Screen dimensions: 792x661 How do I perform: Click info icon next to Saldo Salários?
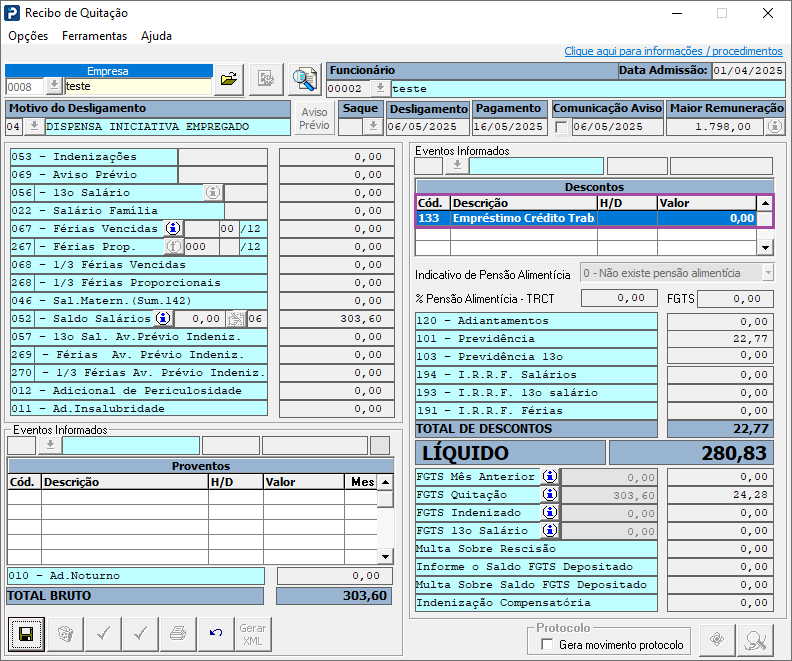click(x=163, y=319)
